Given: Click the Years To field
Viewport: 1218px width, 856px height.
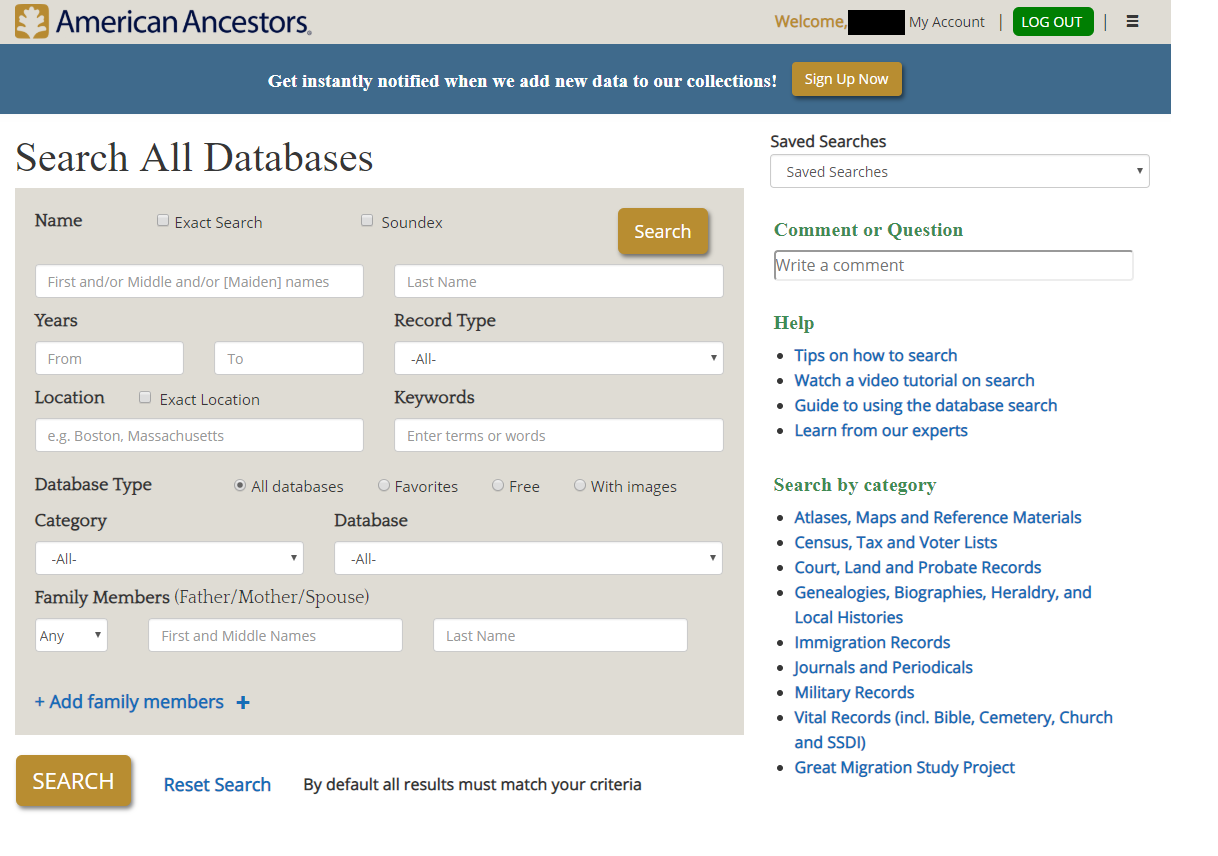Looking at the screenshot, I should pos(289,358).
